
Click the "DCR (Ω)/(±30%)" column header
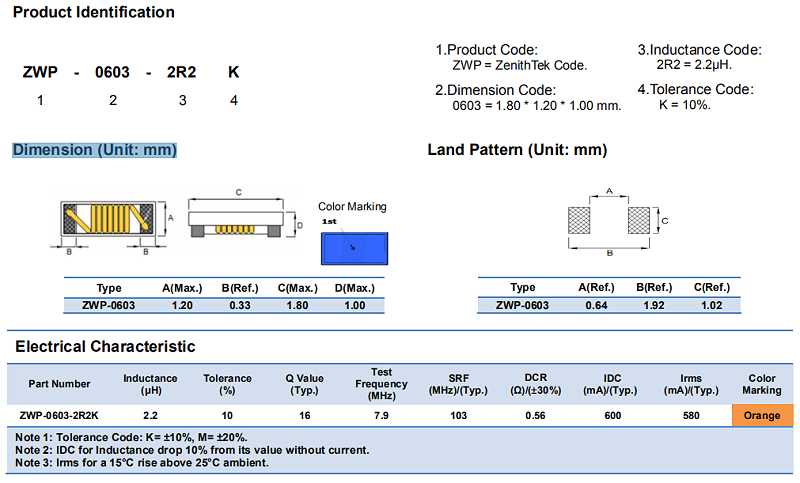(536, 385)
